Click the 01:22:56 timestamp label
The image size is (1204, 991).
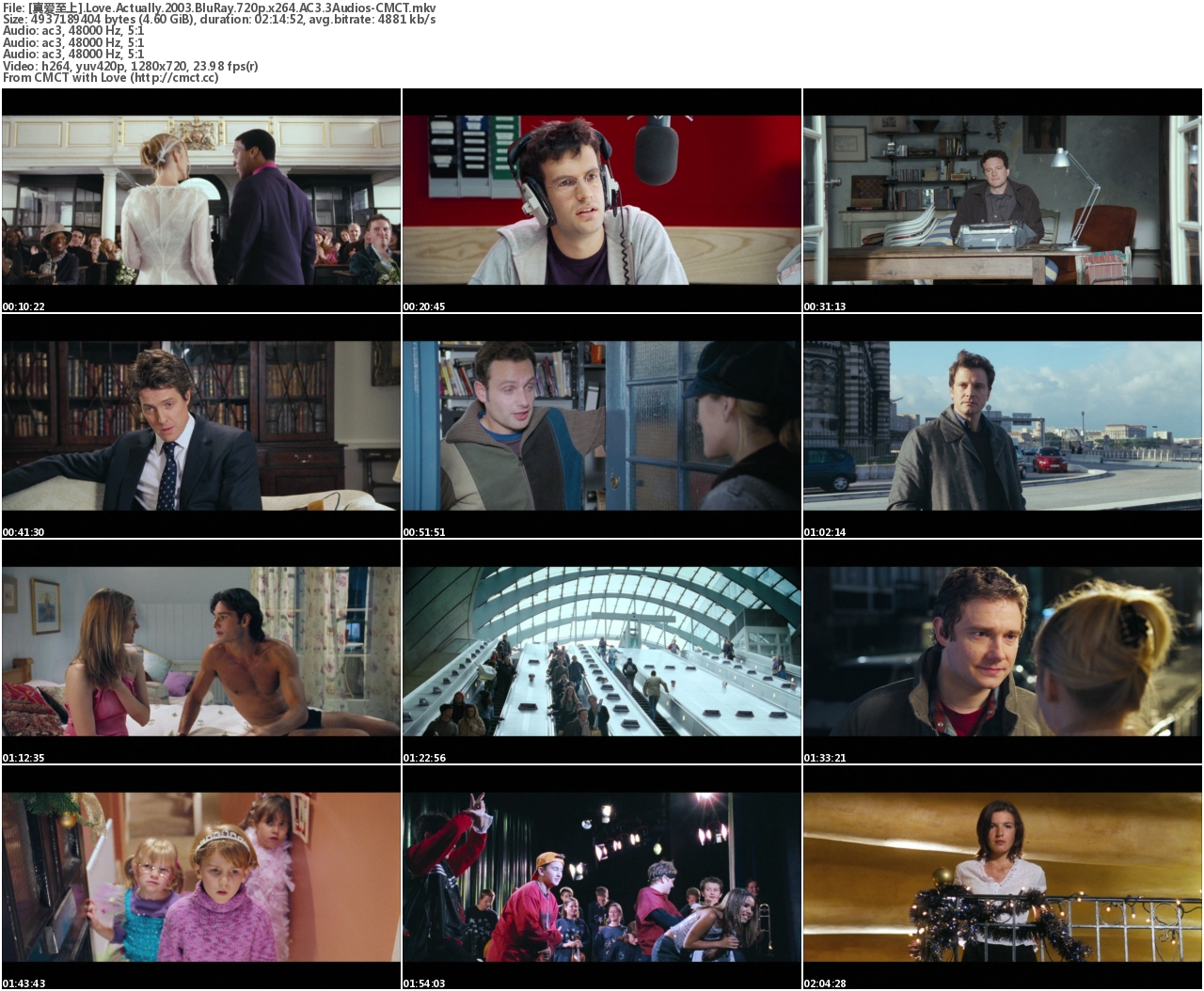click(x=424, y=758)
